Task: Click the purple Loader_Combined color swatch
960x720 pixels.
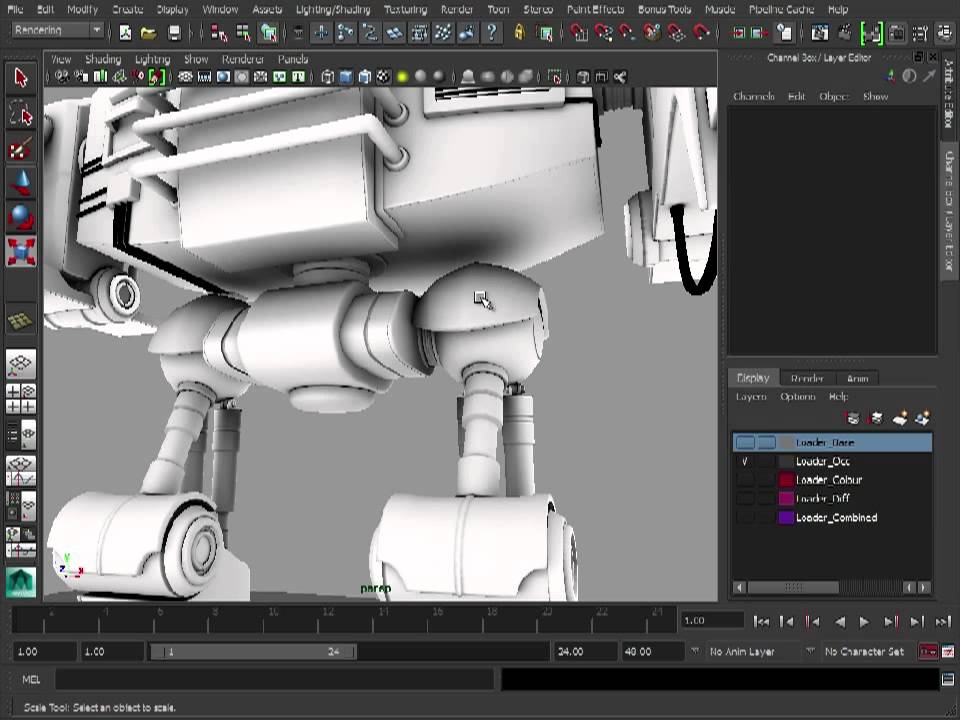Action: (x=786, y=518)
